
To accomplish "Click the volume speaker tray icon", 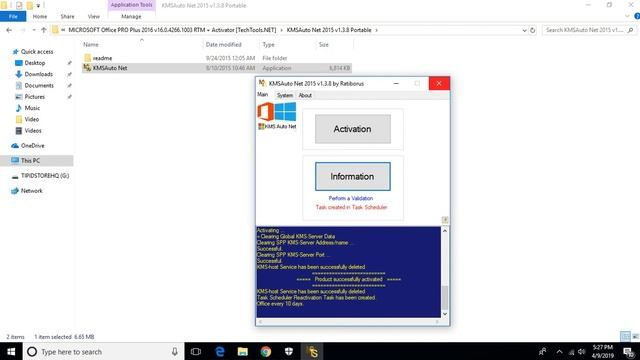I will [x=582, y=351].
